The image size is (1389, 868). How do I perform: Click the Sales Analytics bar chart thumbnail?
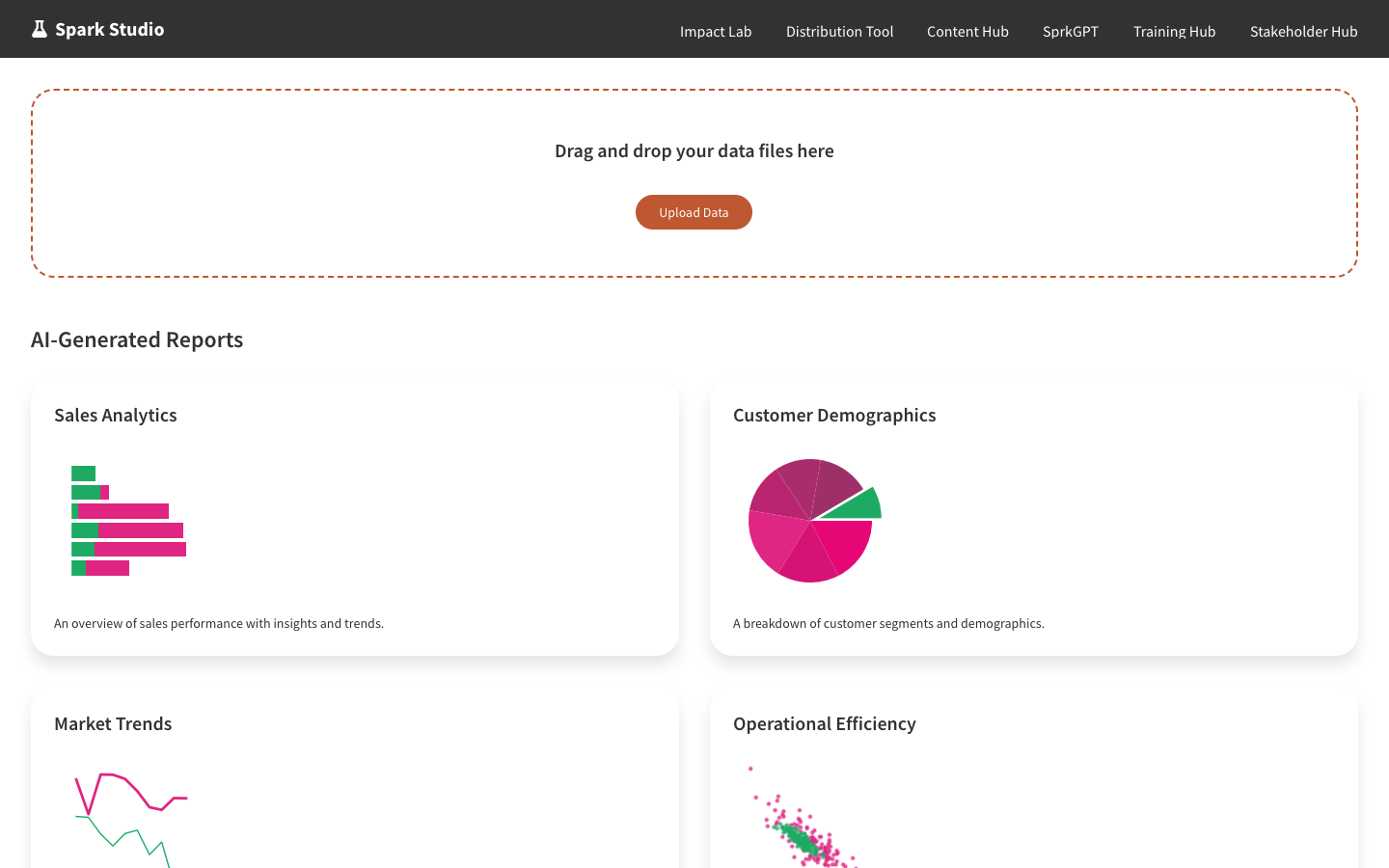coord(128,521)
